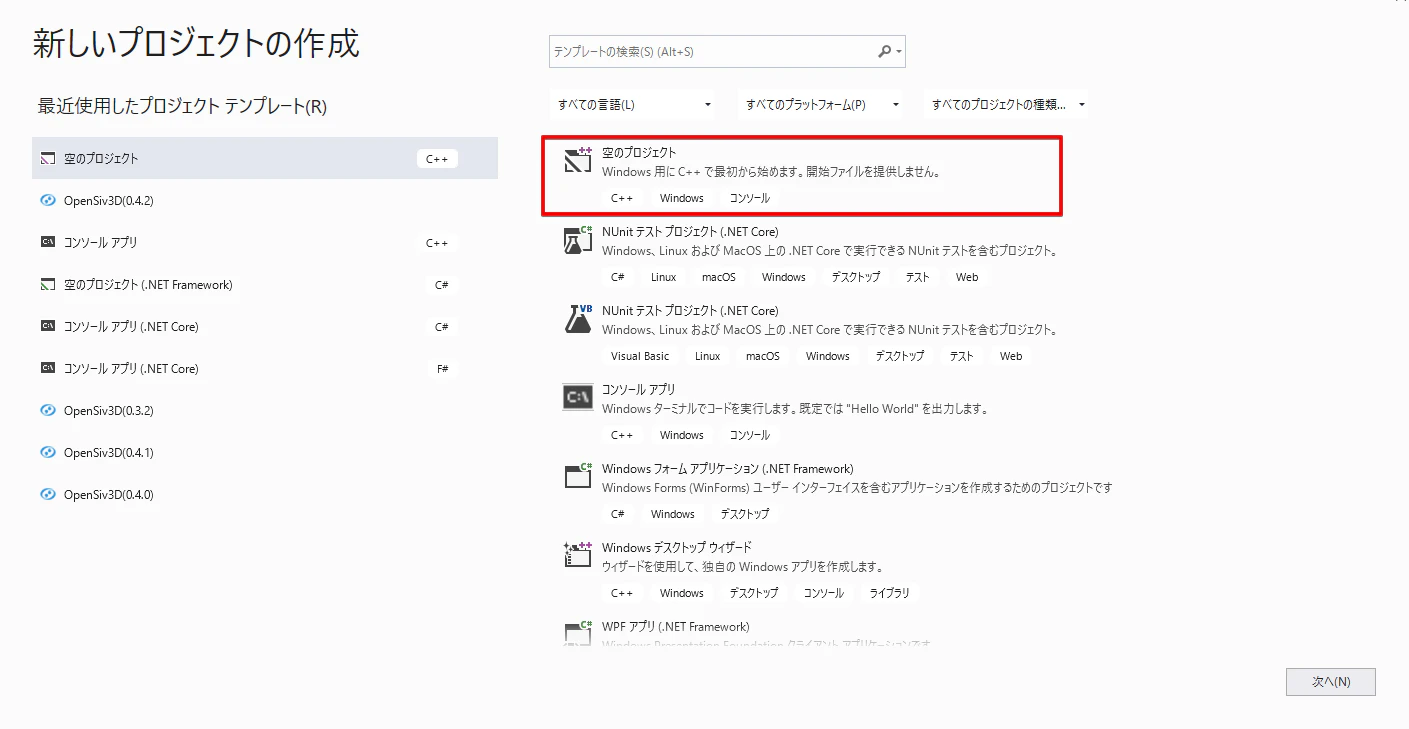Select recent OpenSiv3D(0.4.0) name
Image resolution: width=1409 pixels, height=729 pixels.
tap(109, 495)
